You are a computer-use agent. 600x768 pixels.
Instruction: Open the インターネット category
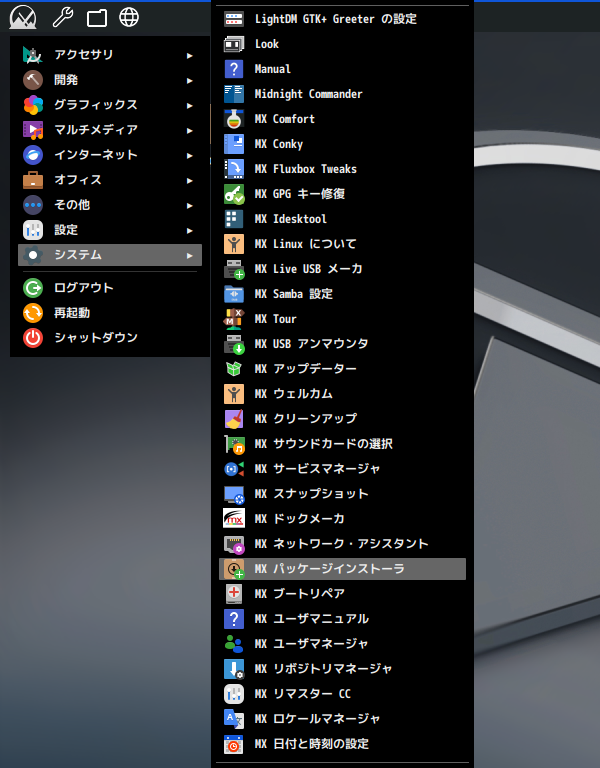(110, 155)
